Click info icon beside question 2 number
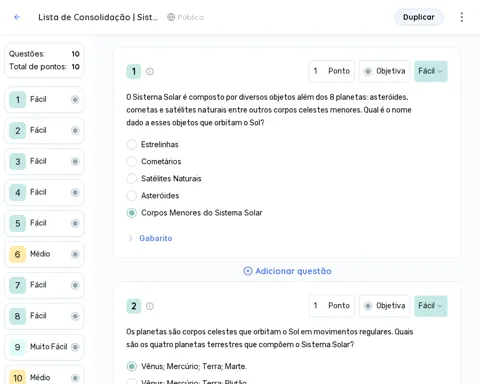Image resolution: width=480 pixels, height=384 pixels. pyautogui.click(x=150, y=306)
